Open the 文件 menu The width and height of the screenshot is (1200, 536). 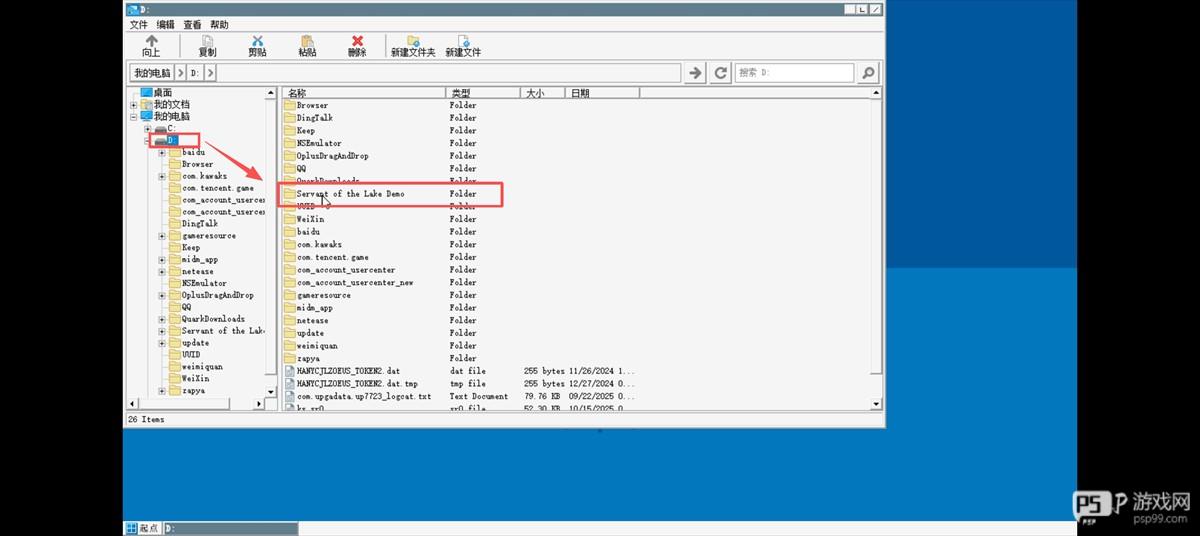point(139,24)
